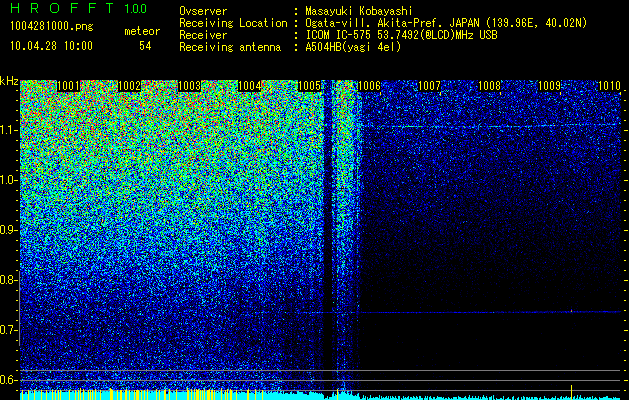The width and height of the screenshot is (629, 400).
Task: Click the 1.1 frequency axis label
Action: 8,131
